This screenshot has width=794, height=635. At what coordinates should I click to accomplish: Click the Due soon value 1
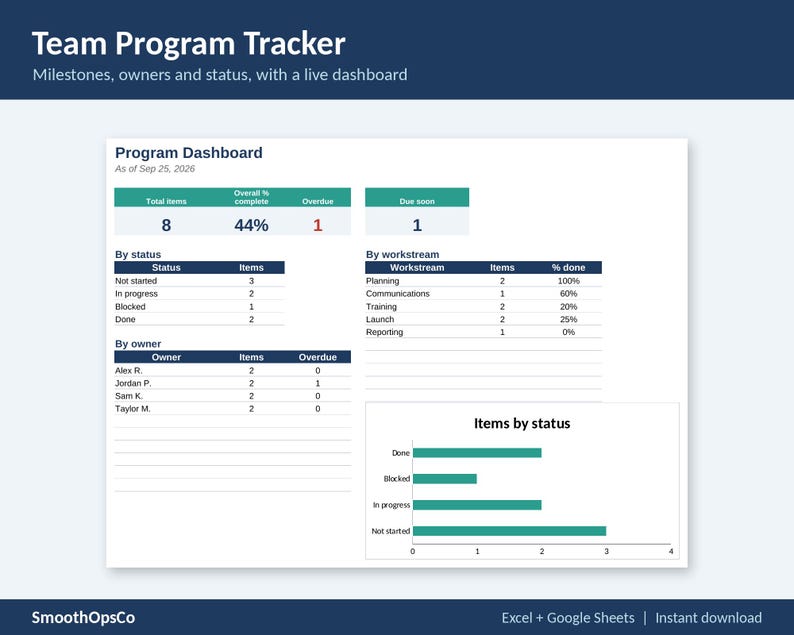[x=417, y=225]
